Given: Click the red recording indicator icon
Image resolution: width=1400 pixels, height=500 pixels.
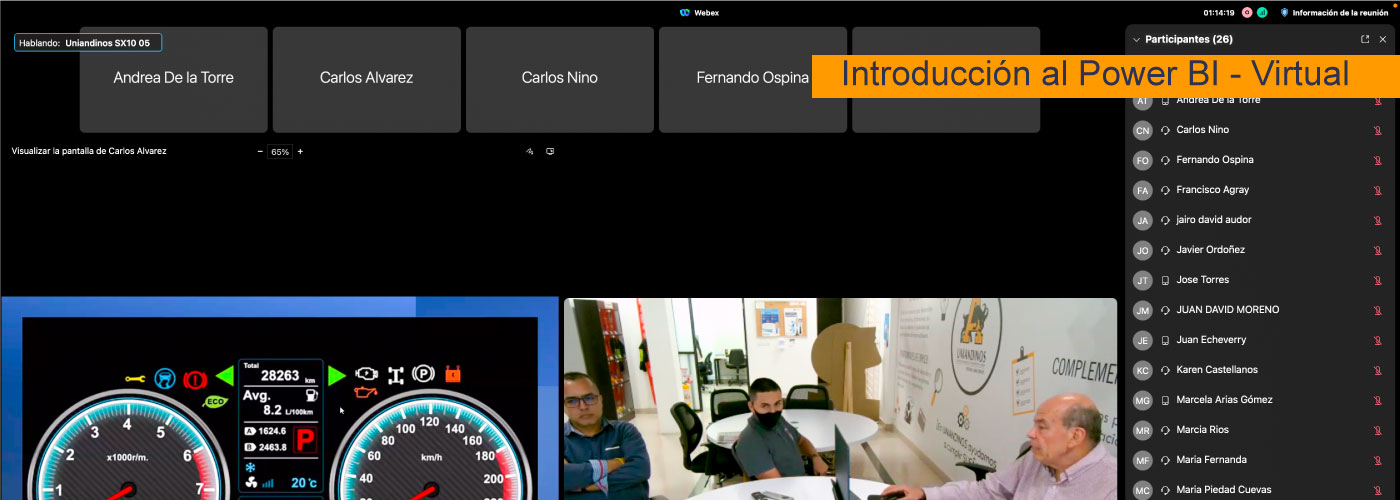Looking at the screenshot, I should [x=1247, y=13].
